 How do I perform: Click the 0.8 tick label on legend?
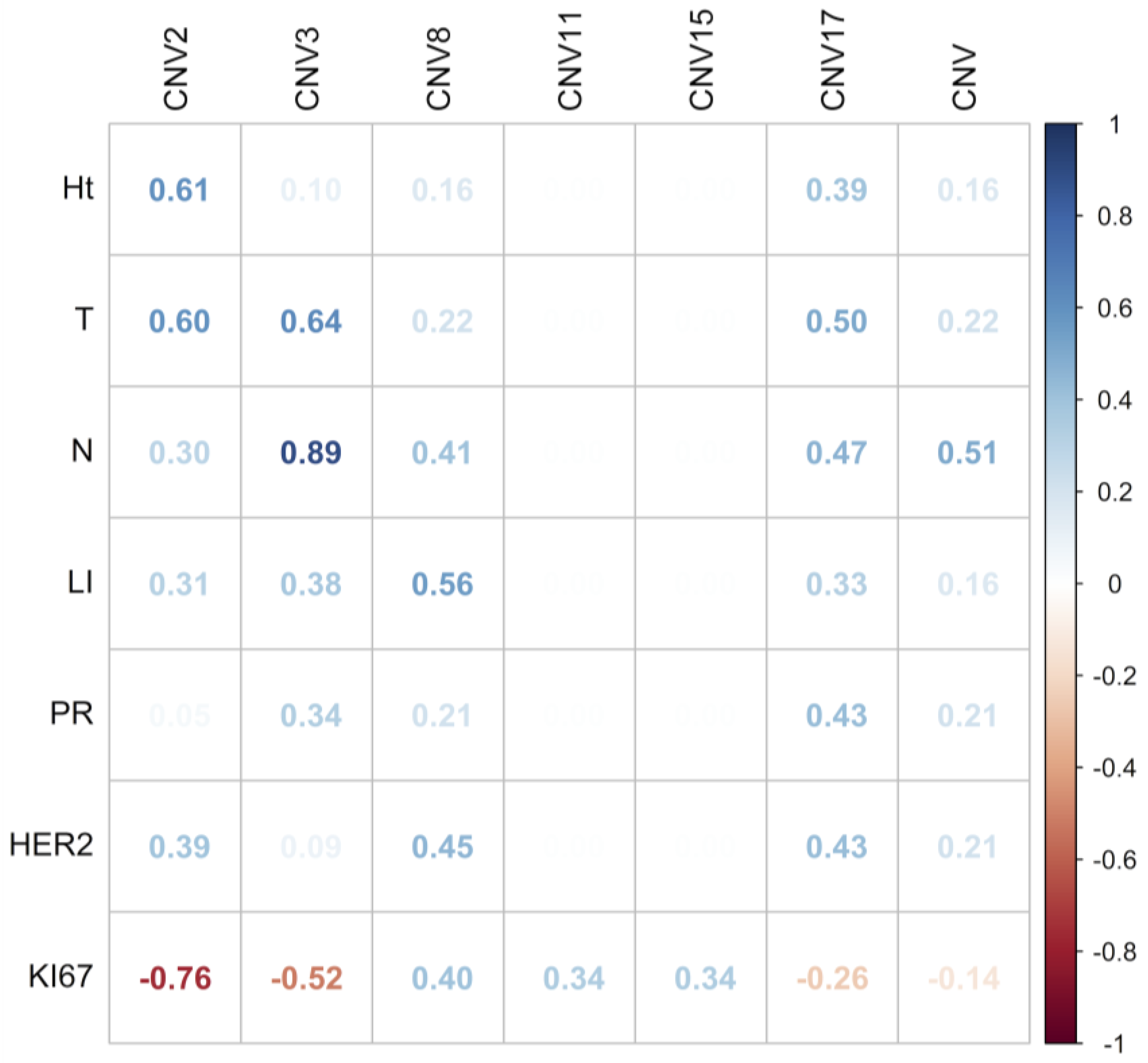tap(1115, 217)
